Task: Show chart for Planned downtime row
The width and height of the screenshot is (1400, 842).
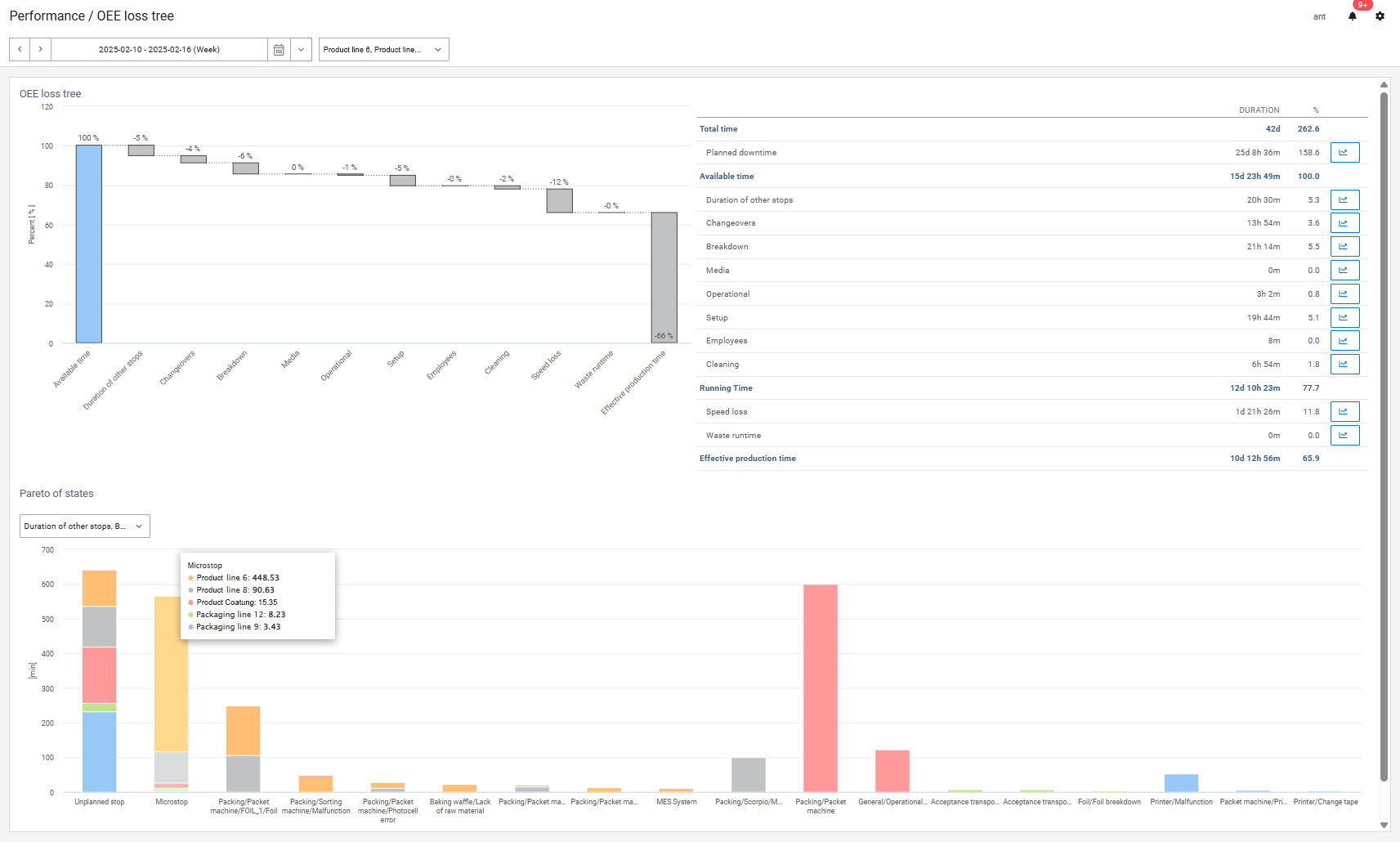Action: [x=1344, y=152]
